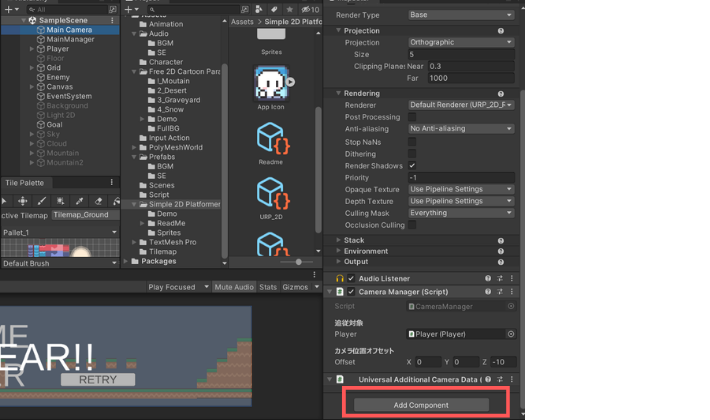Image resolution: width=710 pixels, height=420 pixels.
Task: Uncheck the Render Shadows checkbox
Action: point(412,165)
